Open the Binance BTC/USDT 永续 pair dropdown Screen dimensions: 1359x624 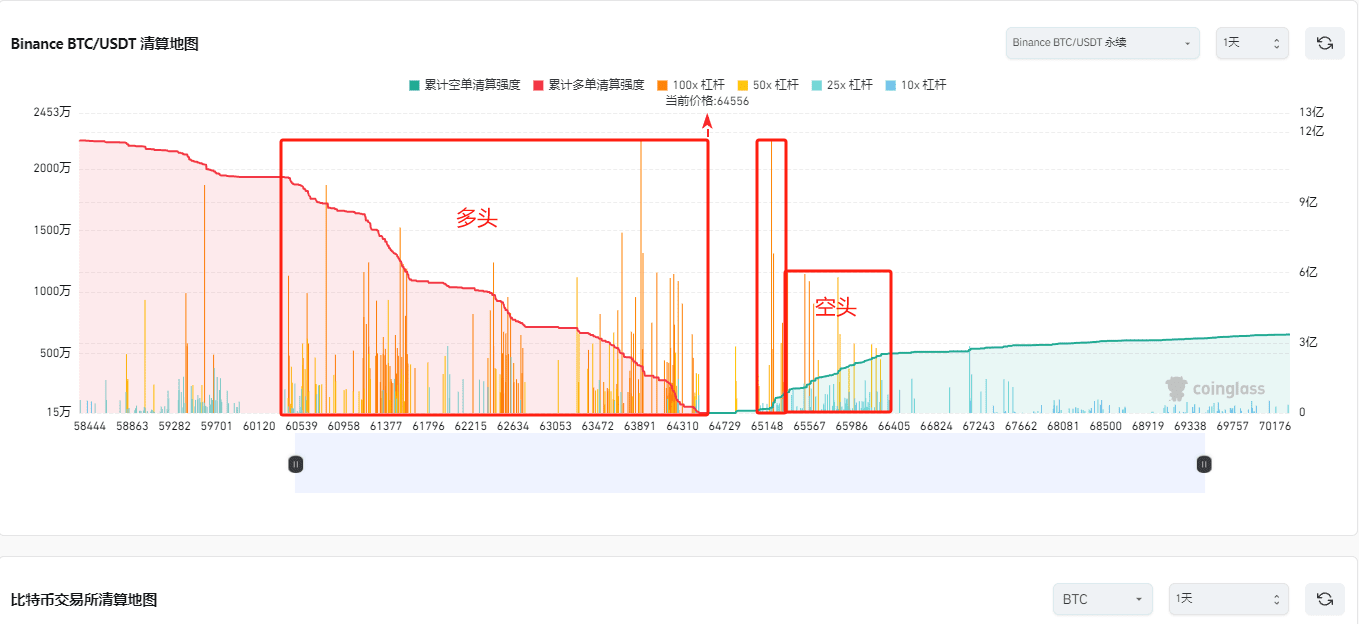1102,43
